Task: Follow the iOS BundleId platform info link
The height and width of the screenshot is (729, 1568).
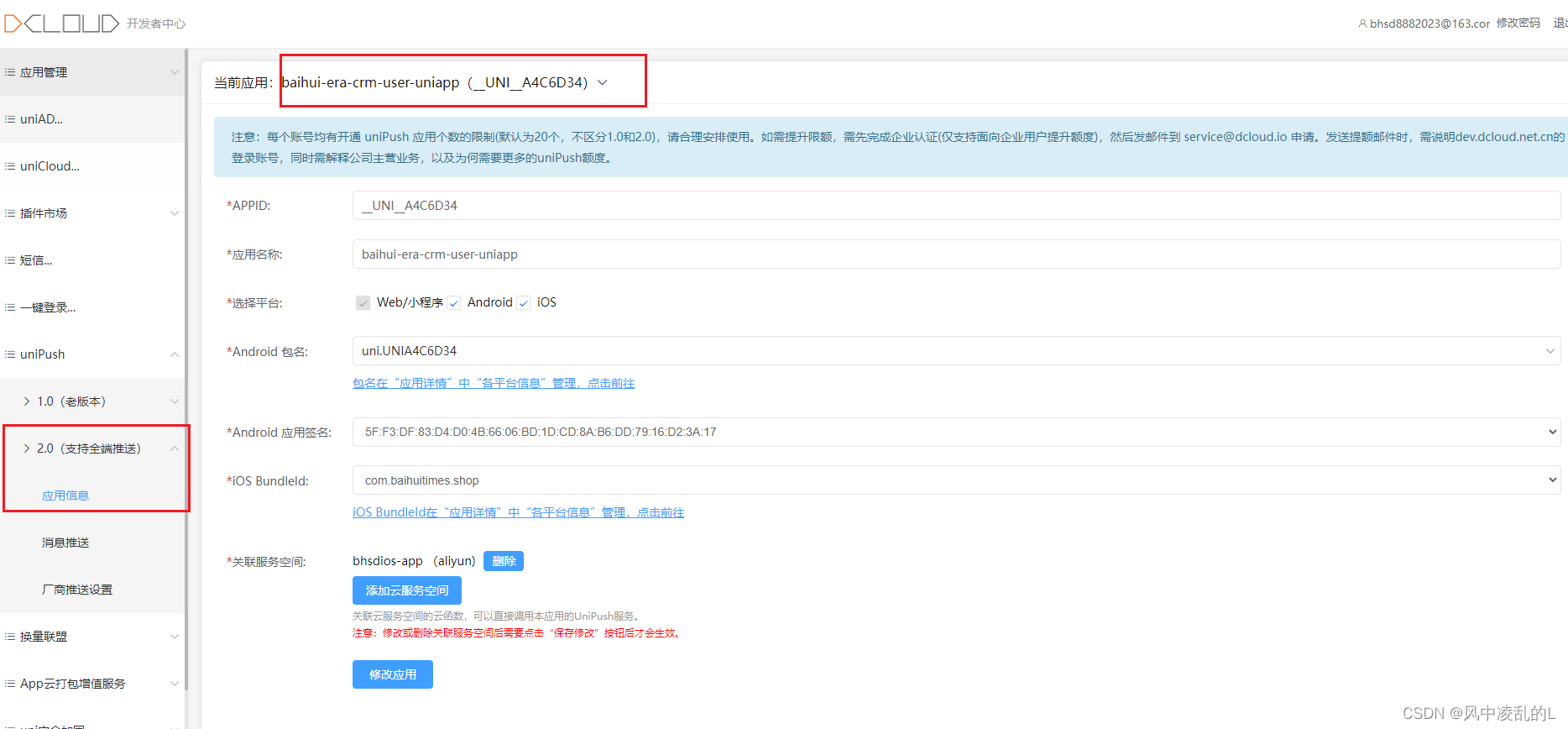Action: tap(518, 512)
